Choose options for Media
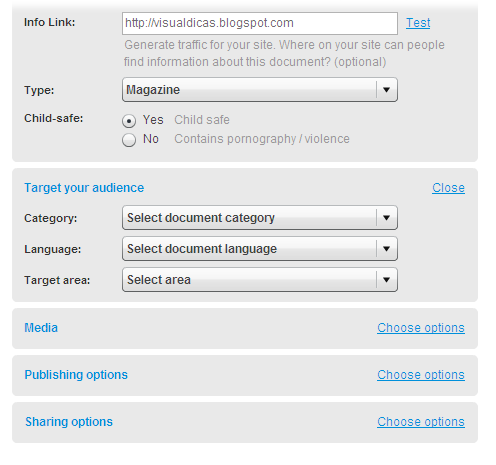 pos(421,328)
